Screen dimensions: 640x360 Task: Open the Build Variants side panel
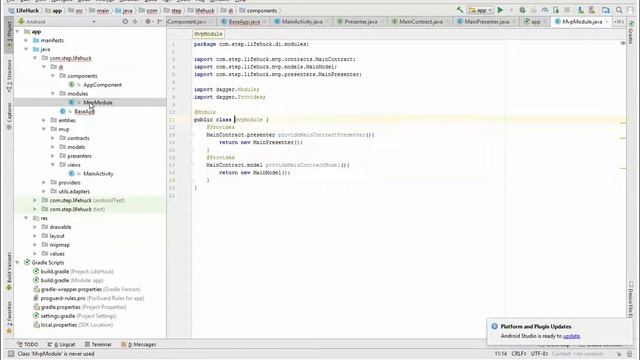(x=9, y=271)
